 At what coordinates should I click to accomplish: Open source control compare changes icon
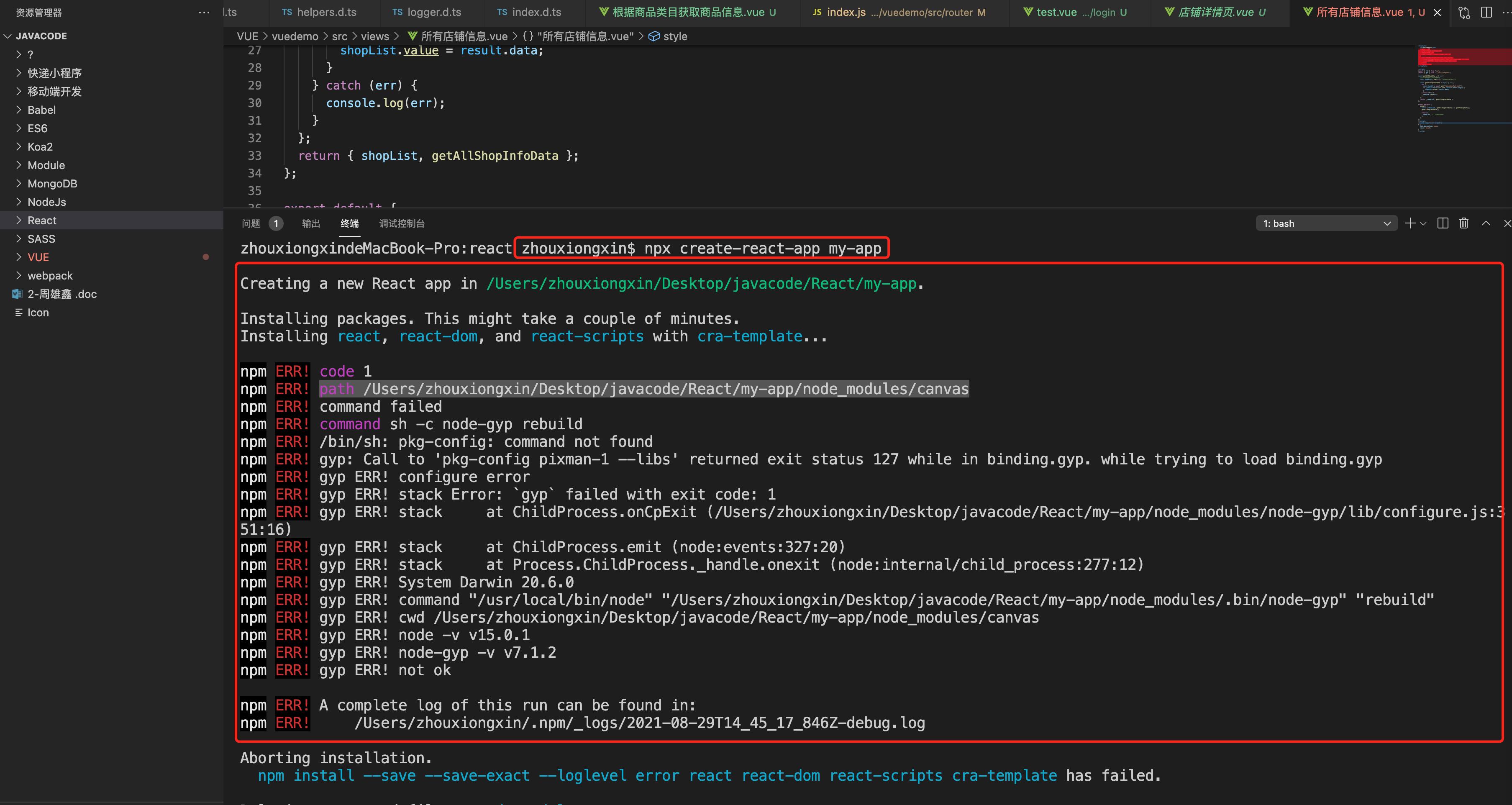coord(1464,12)
